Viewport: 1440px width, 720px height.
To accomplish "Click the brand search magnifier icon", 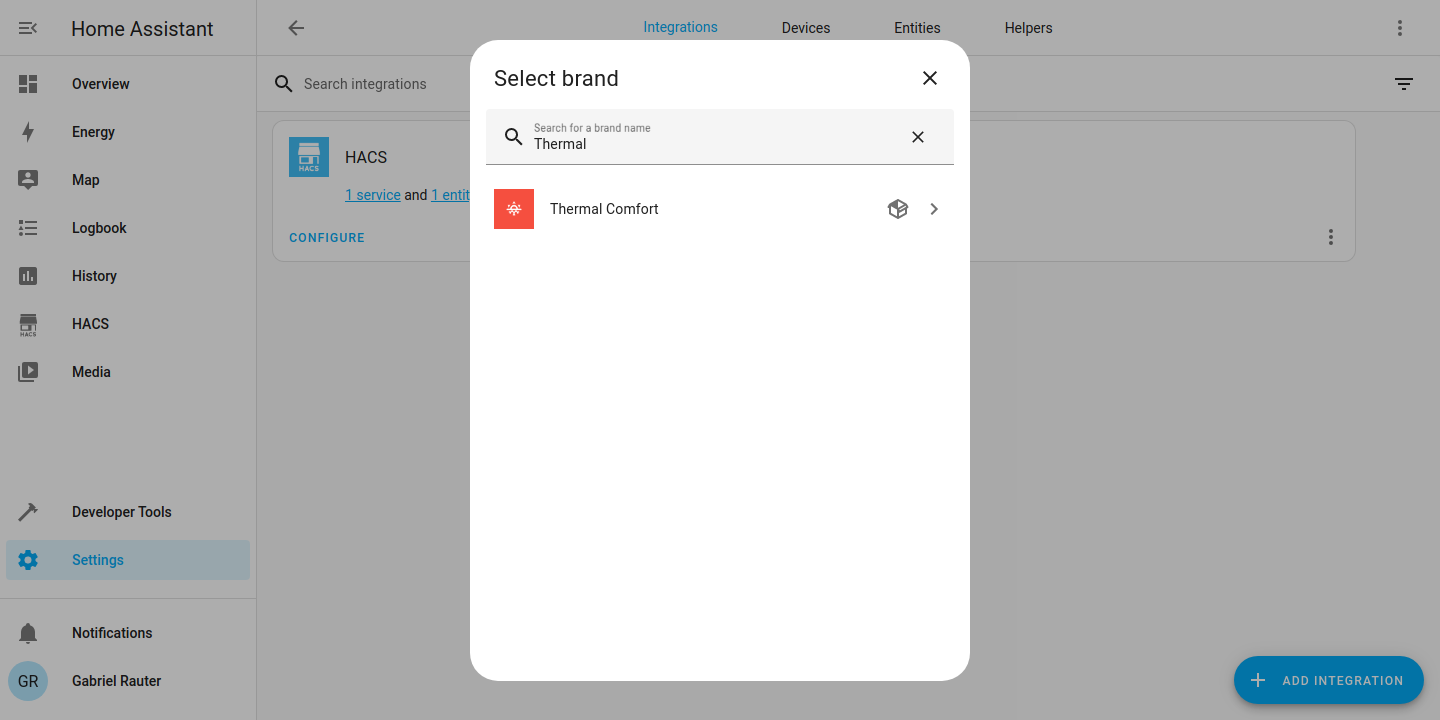I will [x=514, y=137].
